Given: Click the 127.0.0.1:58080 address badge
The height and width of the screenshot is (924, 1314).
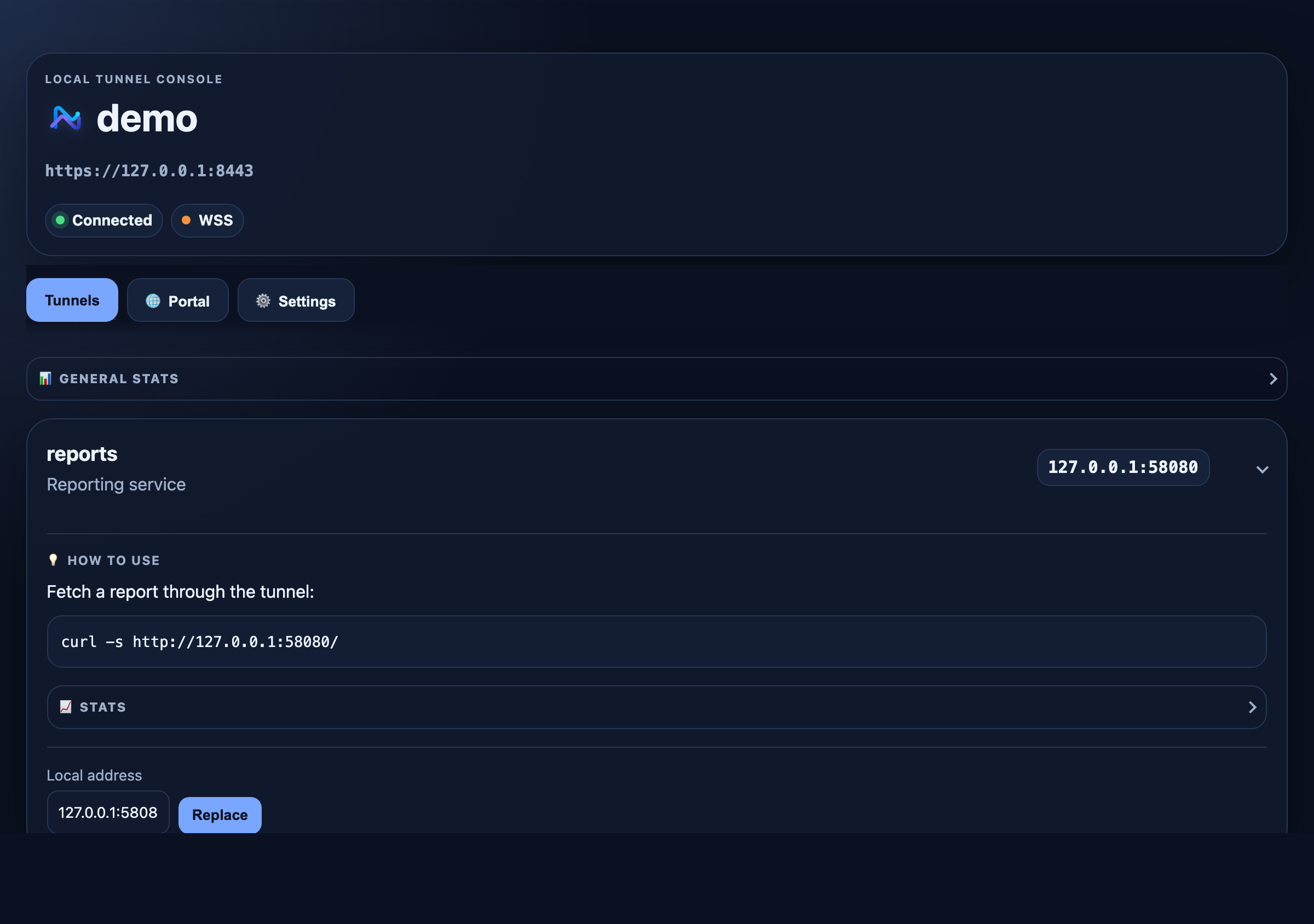Looking at the screenshot, I should pos(1123,467).
